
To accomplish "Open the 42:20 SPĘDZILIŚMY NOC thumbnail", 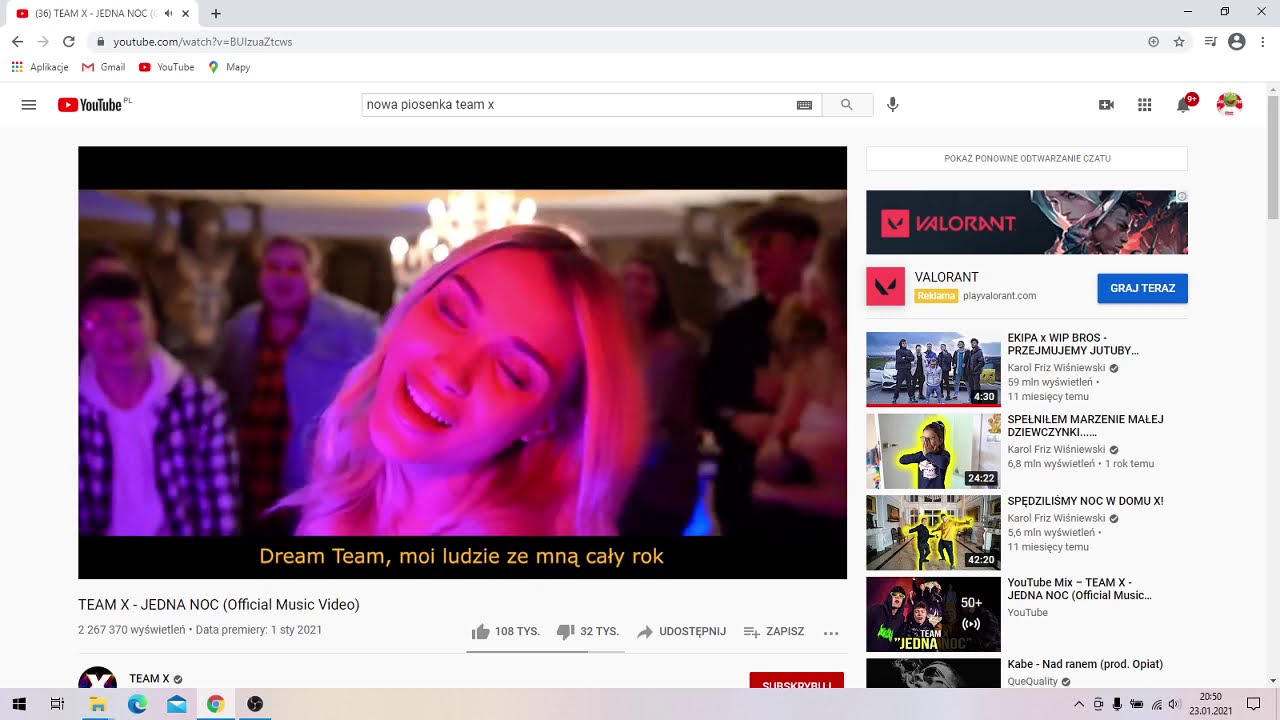I will point(933,533).
